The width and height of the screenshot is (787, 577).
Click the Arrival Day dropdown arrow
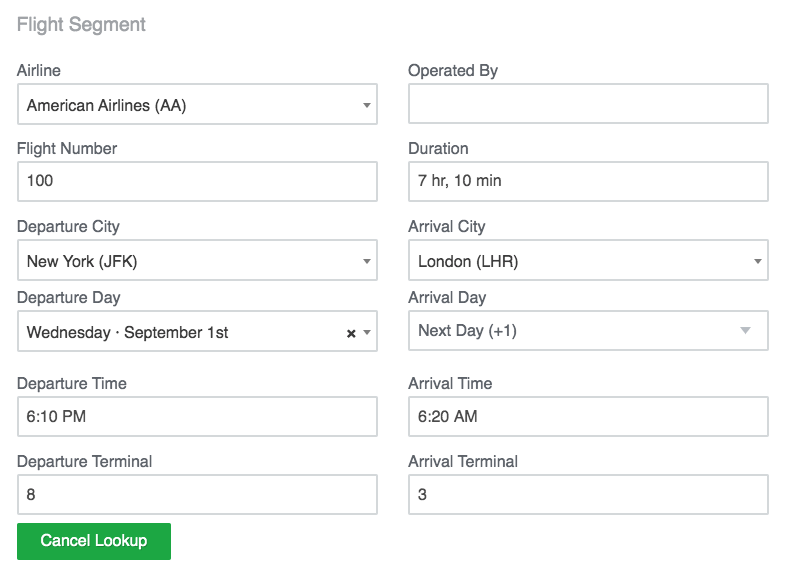[x=744, y=331]
